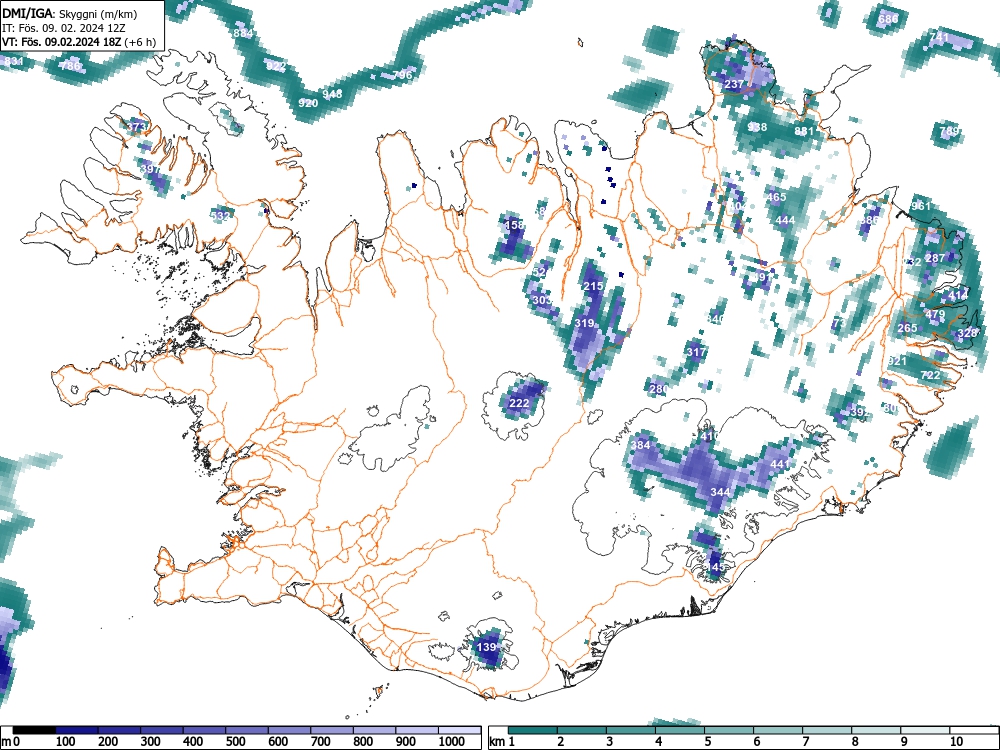Image resolution: width=1000 pixels, height=750 pixels.
Task: Click the 444 visibility value
Action: (x=785, y=220)
